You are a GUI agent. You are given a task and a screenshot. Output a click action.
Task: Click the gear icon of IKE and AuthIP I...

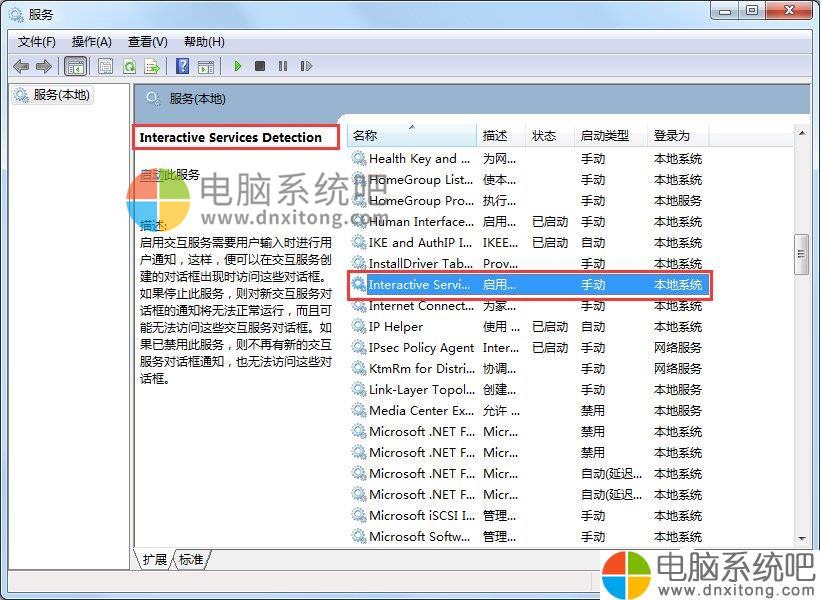pos(359,242)
